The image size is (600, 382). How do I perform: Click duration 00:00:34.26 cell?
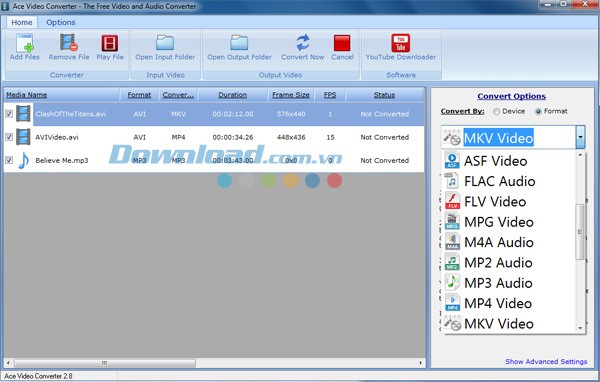(x=233, y=137)
